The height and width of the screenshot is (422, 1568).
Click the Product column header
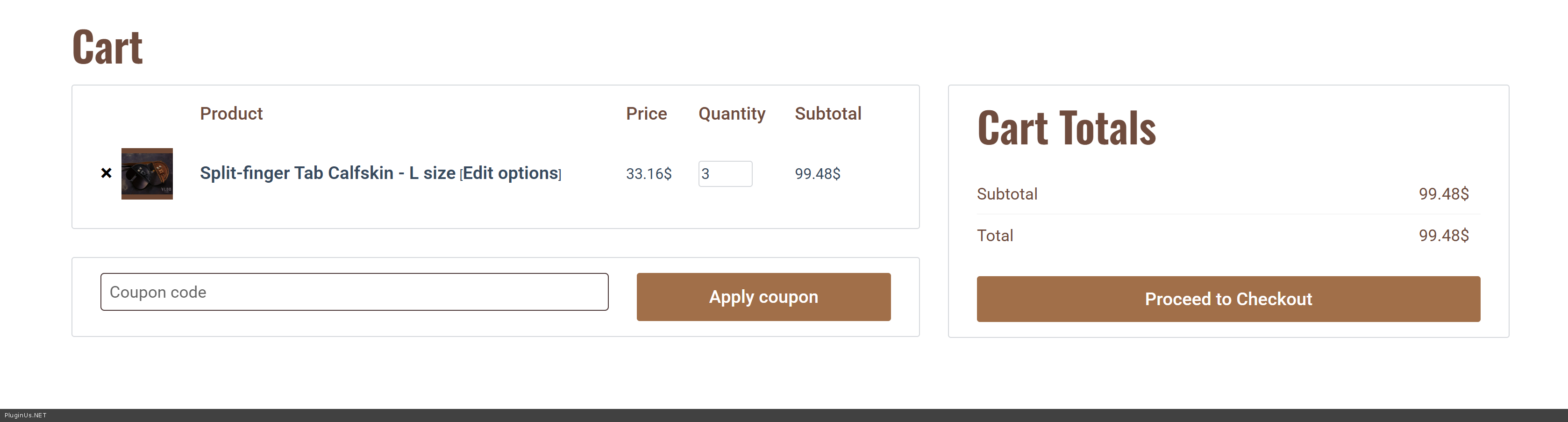point(231,113)
